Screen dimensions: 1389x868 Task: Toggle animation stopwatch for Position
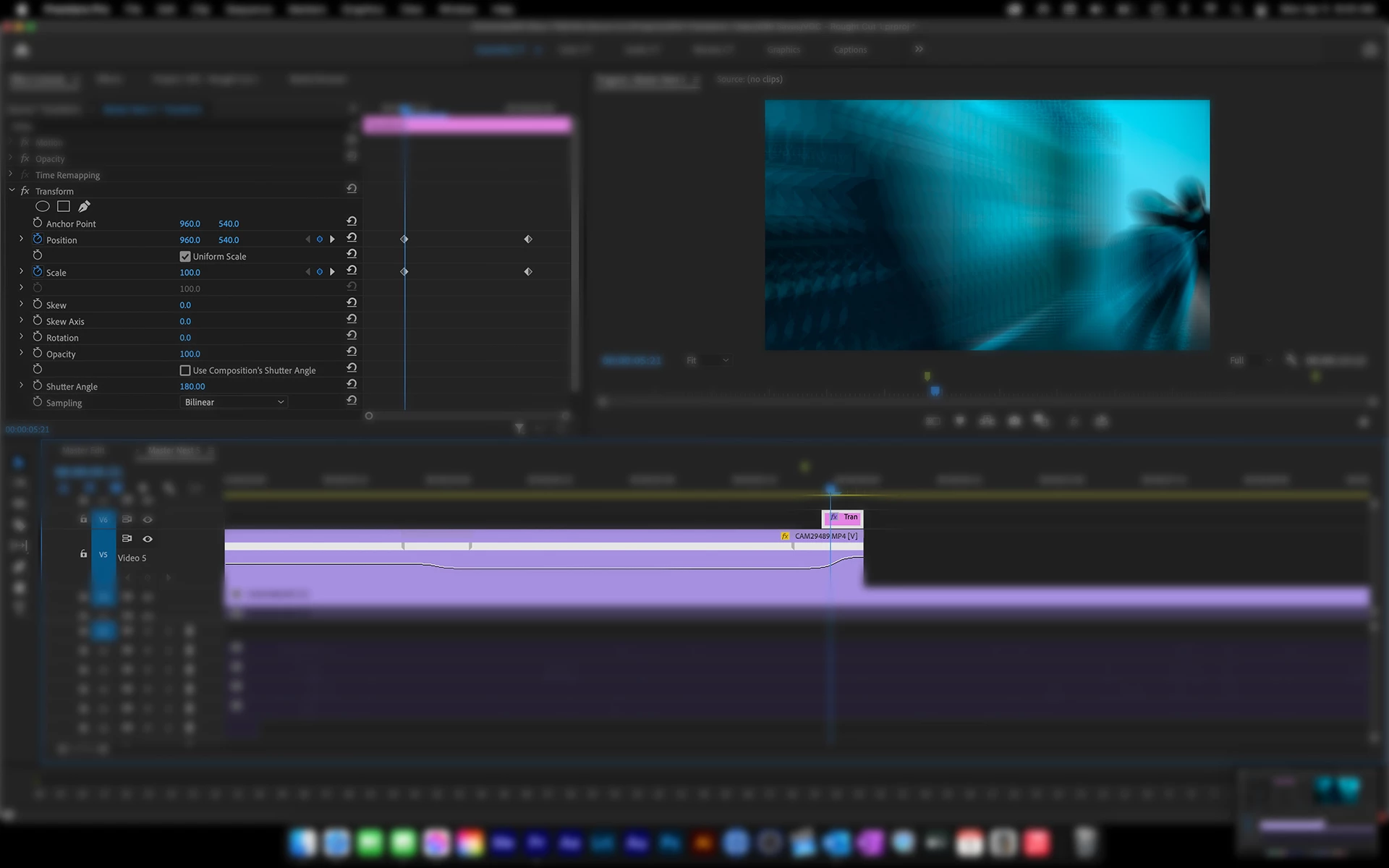pyautogui.click(x=38, y=239)
